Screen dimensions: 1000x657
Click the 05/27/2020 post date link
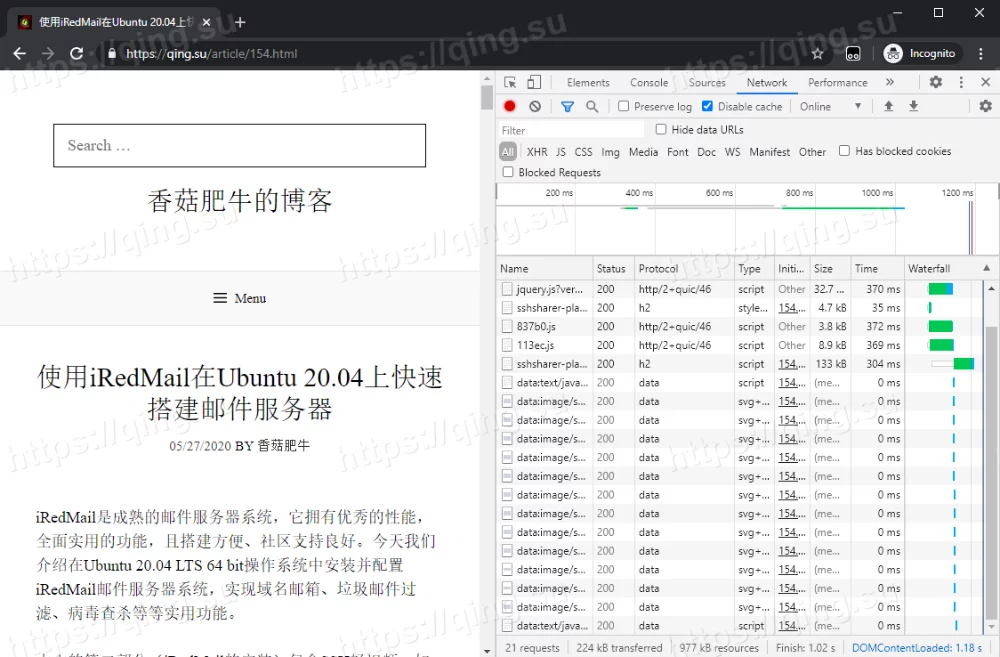[x=200, y=446]
